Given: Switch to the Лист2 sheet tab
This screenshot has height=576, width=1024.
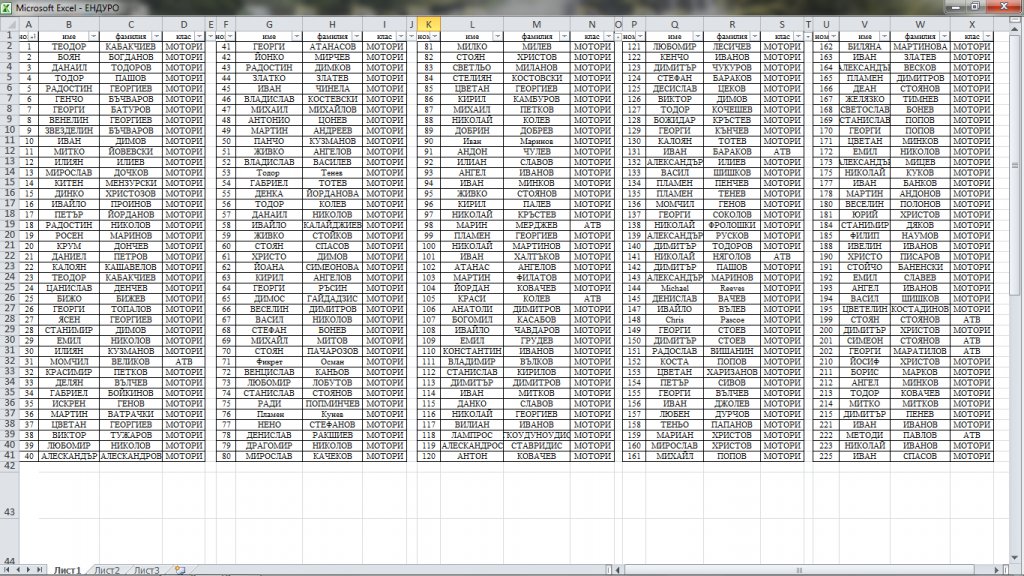Looking at the screenshot, I should click(x=107, y=570).
